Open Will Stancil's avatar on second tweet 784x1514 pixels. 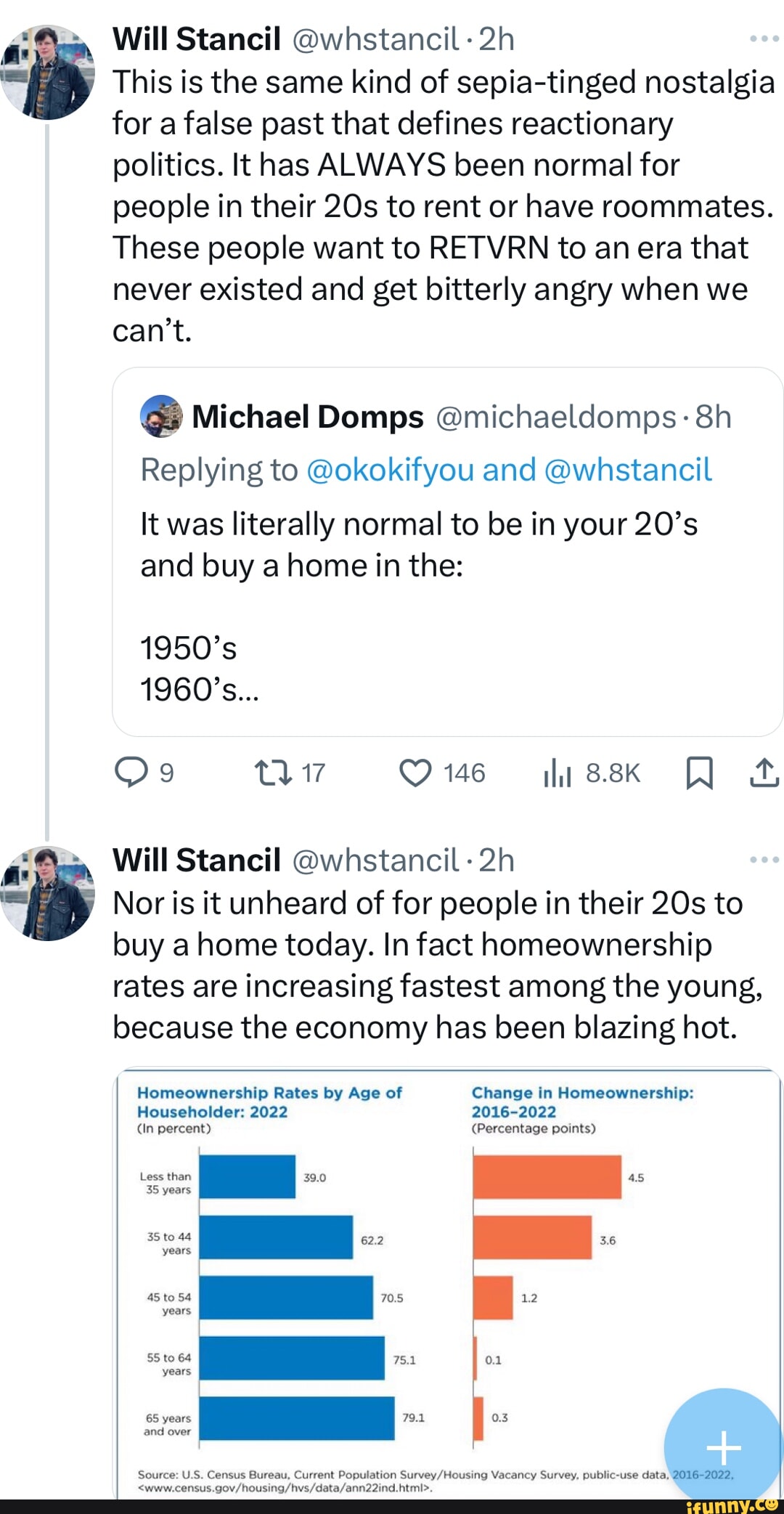coord(48,894)
